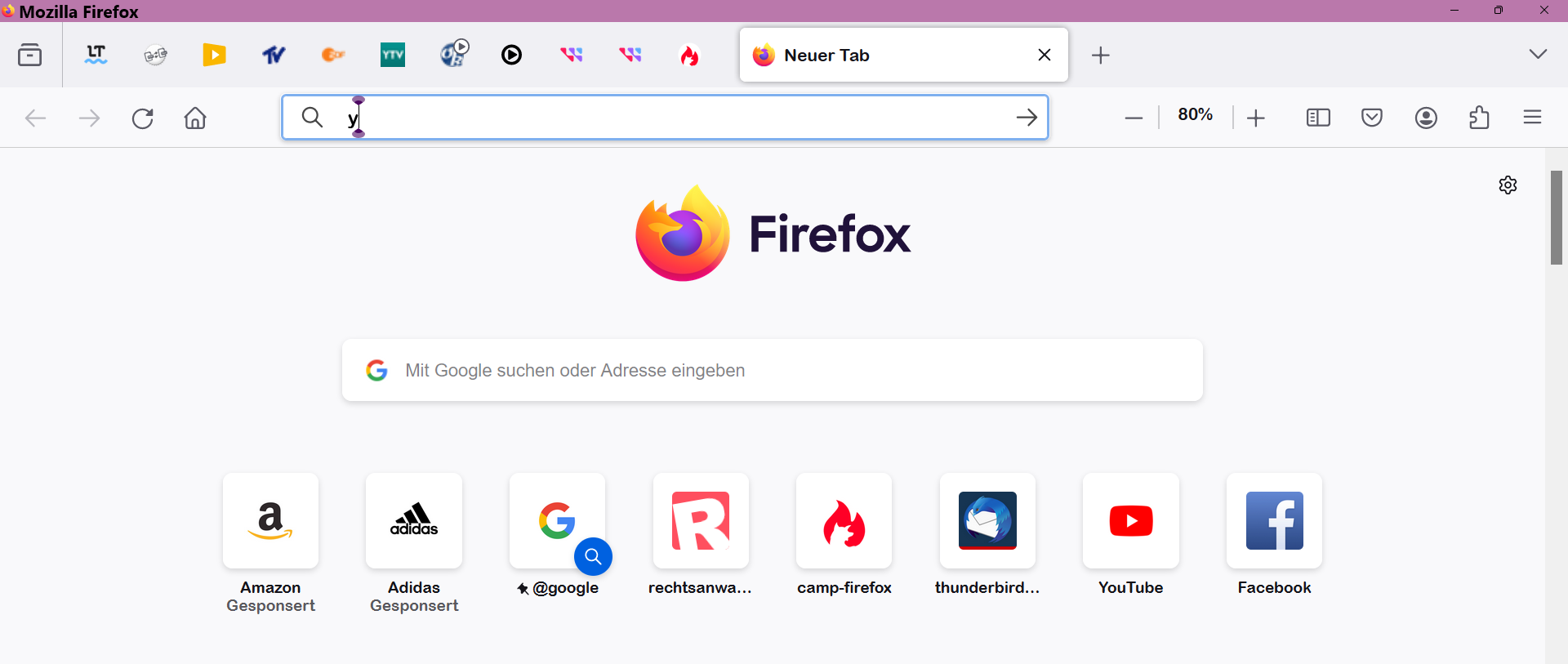Click the Google search field on page

click(772, 370)
